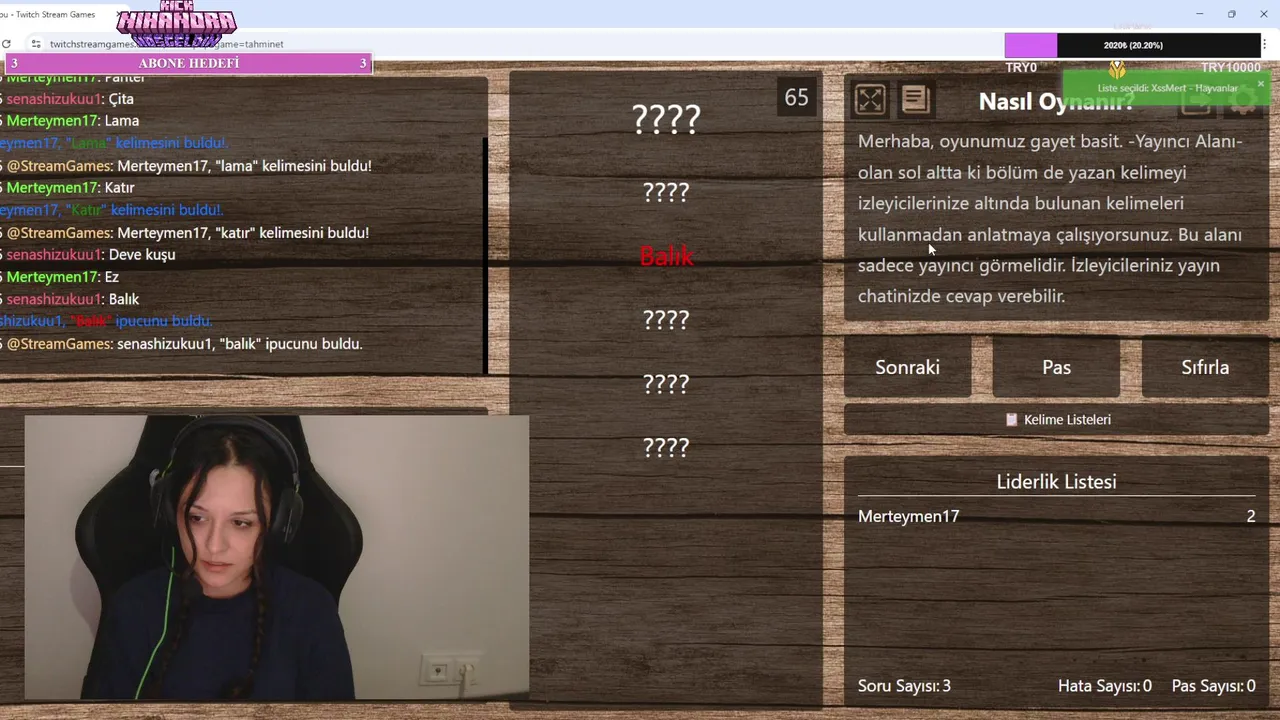
Task: Click the Sıfırla reset button
Action: coord(1205,367)
